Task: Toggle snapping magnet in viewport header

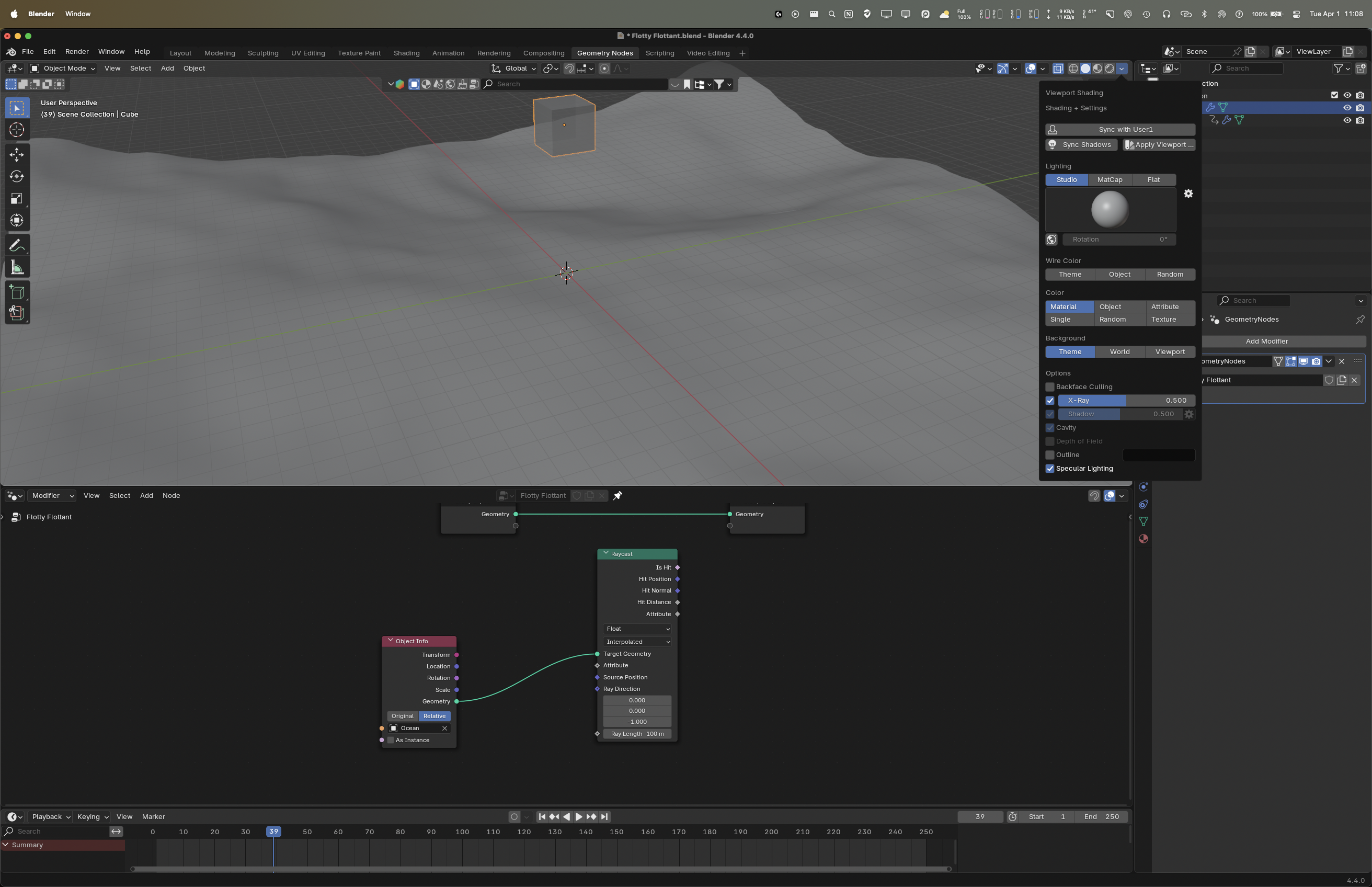Action: tap(569, 69)
